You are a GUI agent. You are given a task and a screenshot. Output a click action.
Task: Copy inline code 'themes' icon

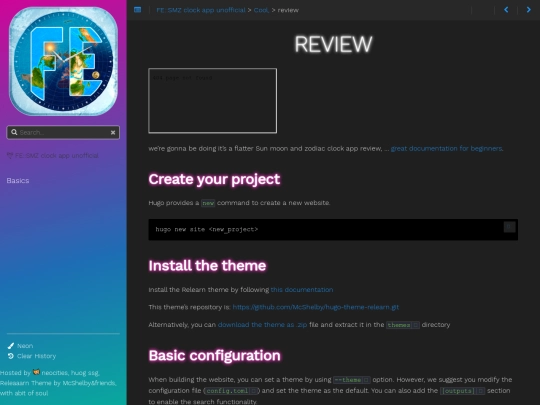coord(416,325)
